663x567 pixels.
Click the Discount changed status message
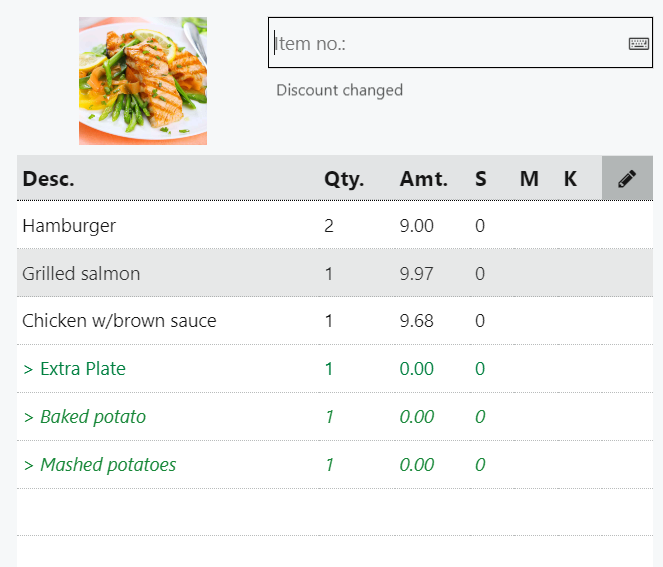click(x=339, y=91)
